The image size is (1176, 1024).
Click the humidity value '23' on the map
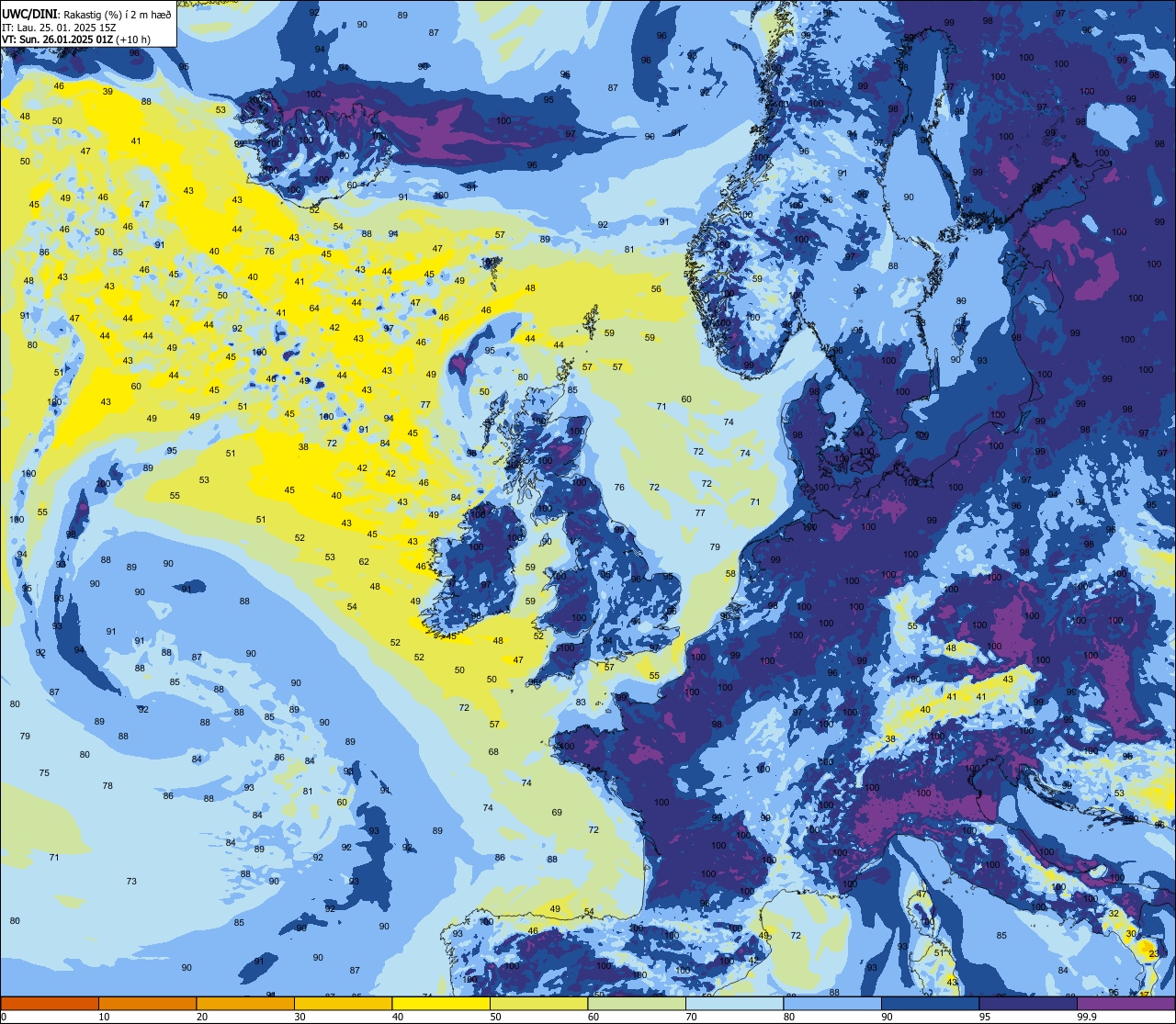click(1155, 954)
